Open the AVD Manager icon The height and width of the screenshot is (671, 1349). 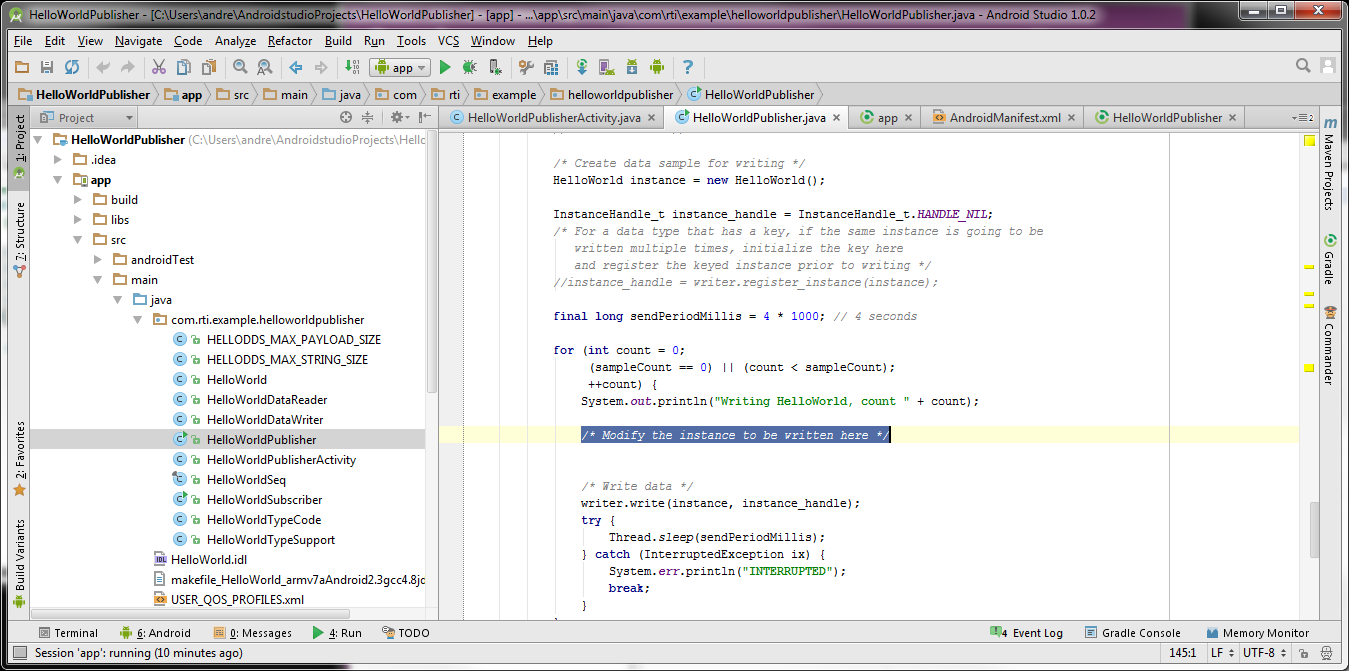607,67
